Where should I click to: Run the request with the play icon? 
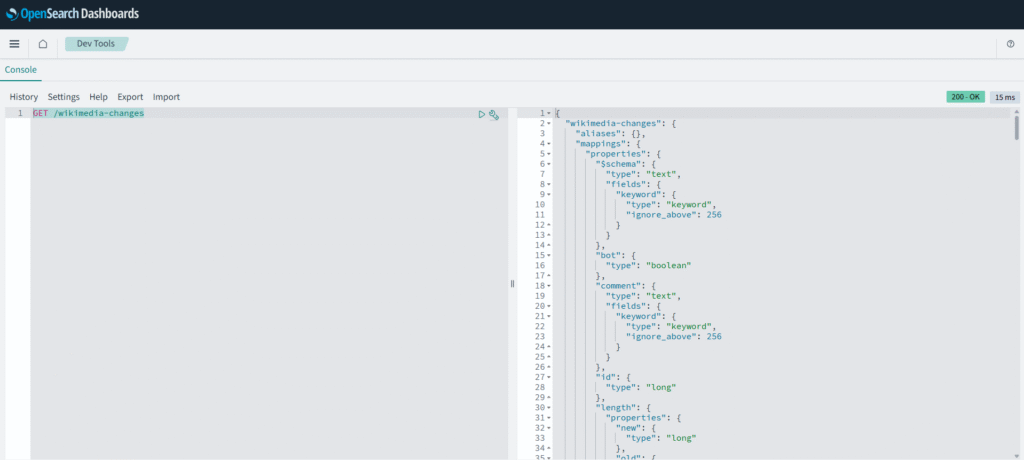click(x=482, y=114)
